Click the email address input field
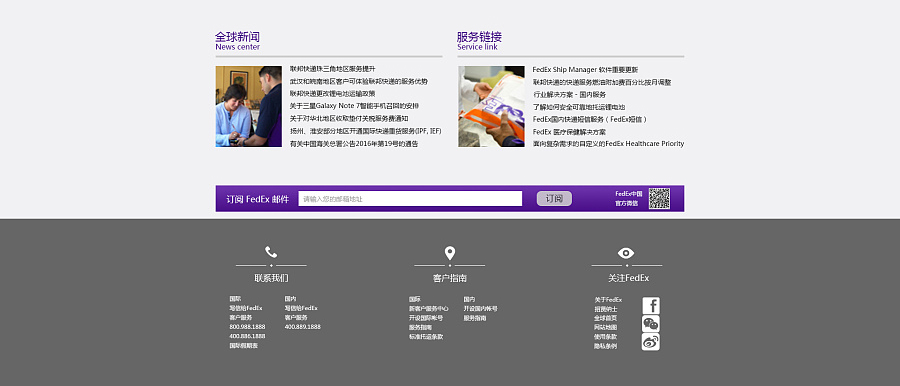900x386 pixels. [410, 199]
